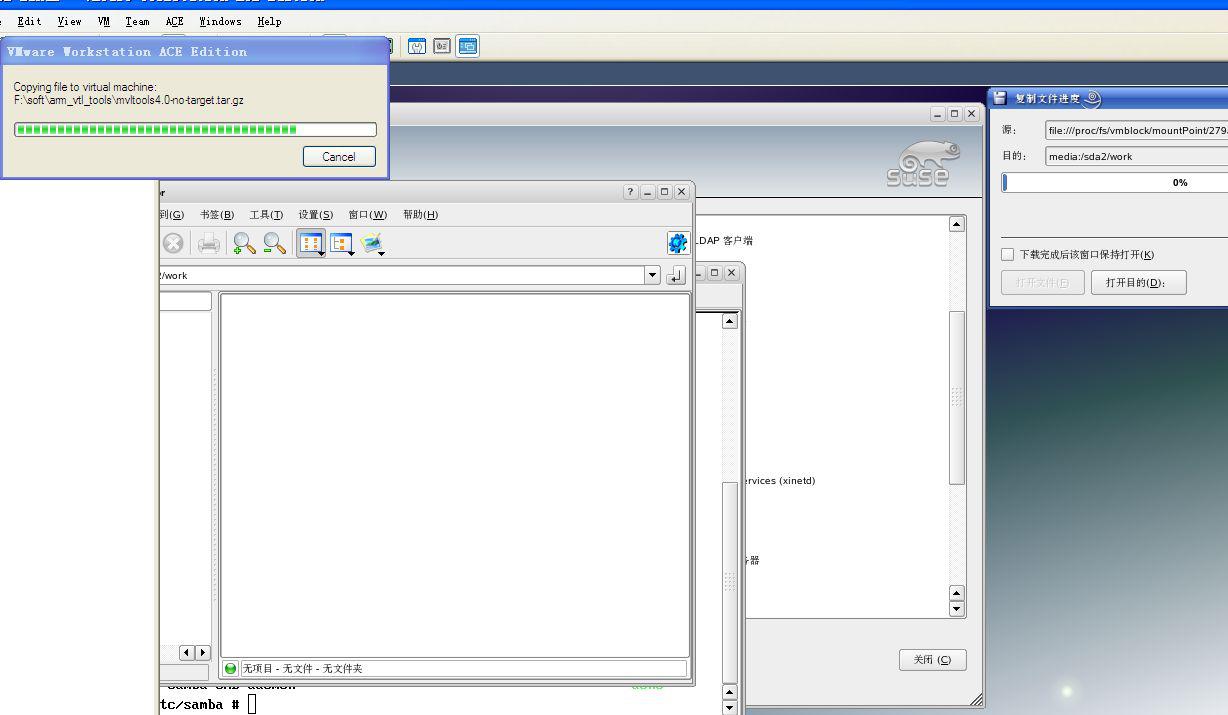Screen dimensions: 1228x715
Task: Open the VMware View menu
Action: click(x=69, y=21)
